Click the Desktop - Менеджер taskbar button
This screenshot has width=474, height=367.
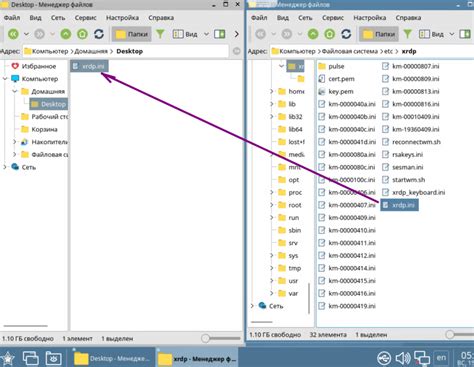click(x=112, y=359)
